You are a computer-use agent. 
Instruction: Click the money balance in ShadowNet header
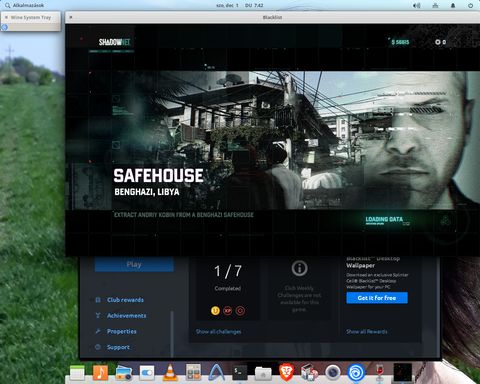pyautogui.click(x=400, y=42)
